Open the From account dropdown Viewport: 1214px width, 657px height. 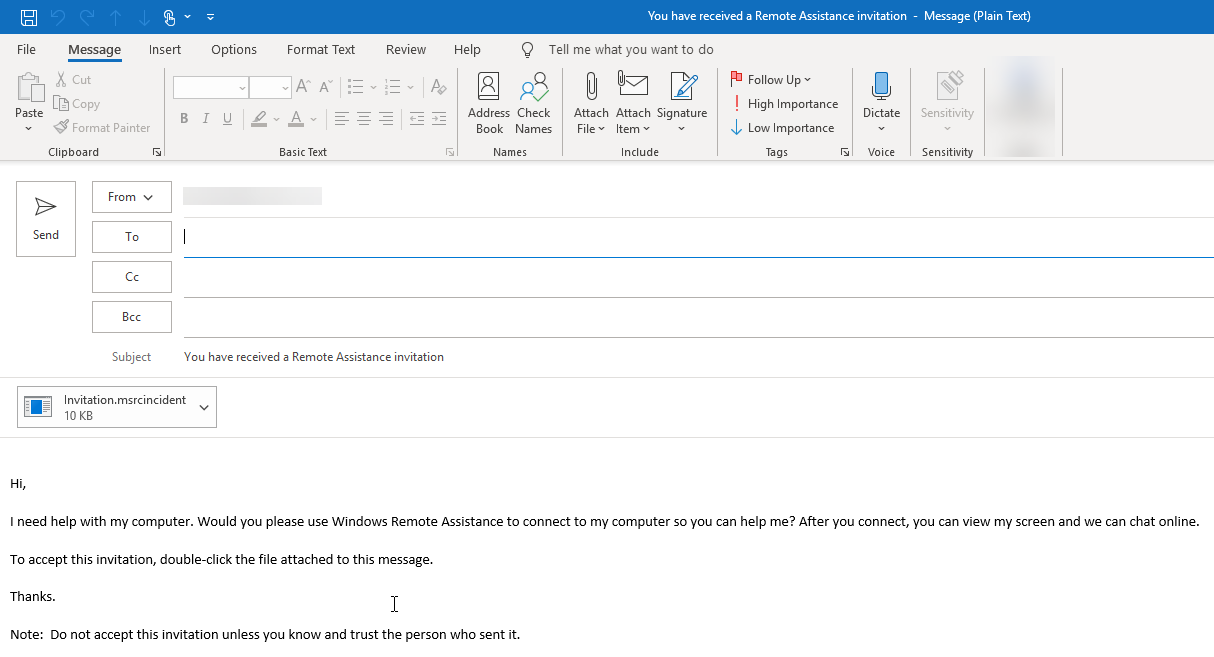[132, 197]
